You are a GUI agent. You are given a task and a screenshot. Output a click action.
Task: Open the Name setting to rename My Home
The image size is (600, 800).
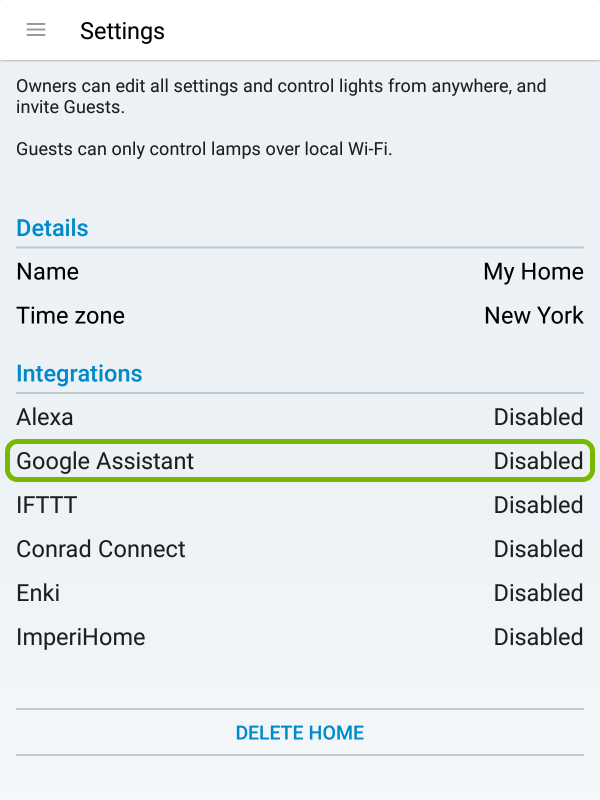(300, 271)
